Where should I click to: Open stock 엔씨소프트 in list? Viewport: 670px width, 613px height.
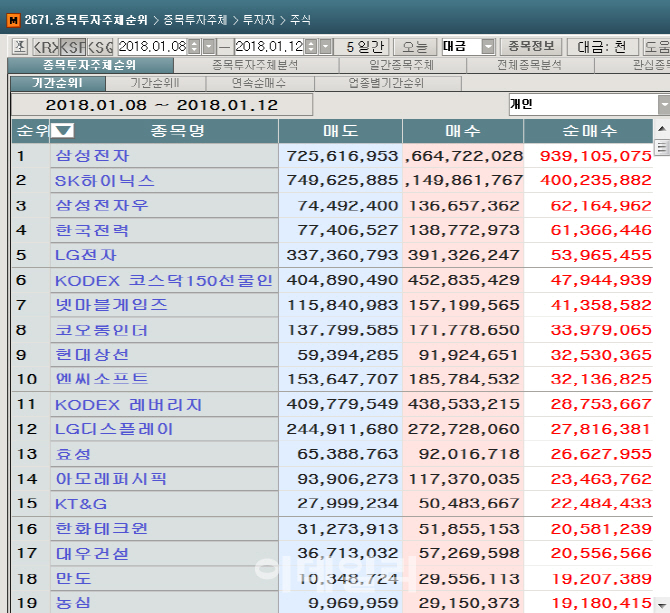coord(102,379)
